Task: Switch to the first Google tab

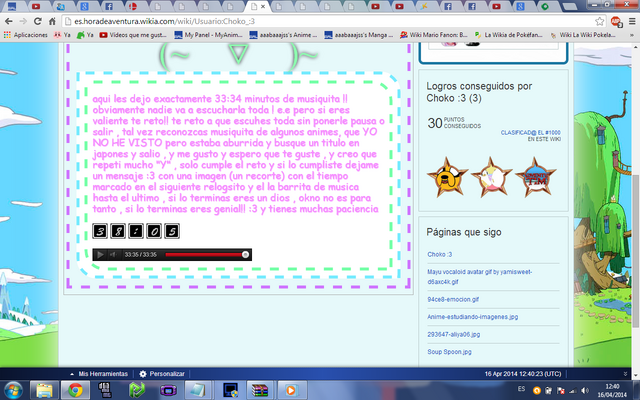Action: point(84,6)
